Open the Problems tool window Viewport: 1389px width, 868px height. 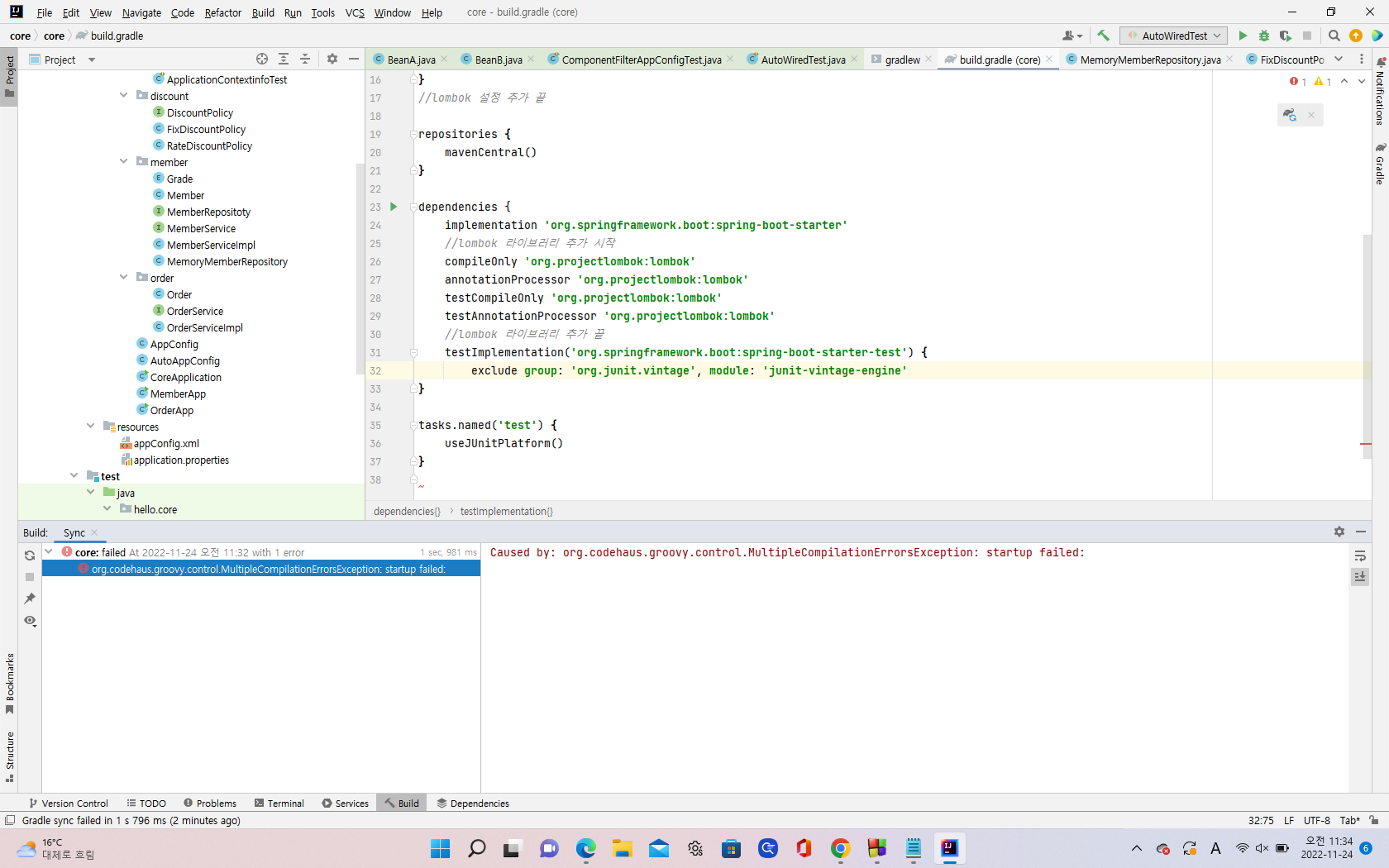210,803
